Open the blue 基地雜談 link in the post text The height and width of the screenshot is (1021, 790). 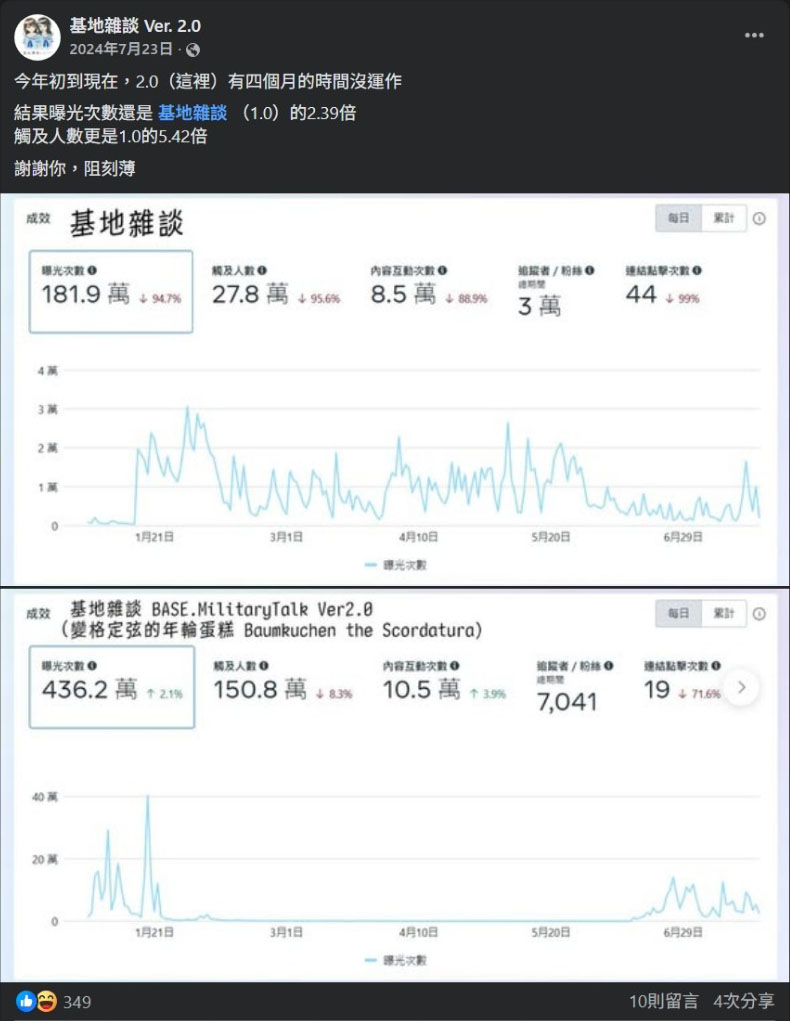193,113
